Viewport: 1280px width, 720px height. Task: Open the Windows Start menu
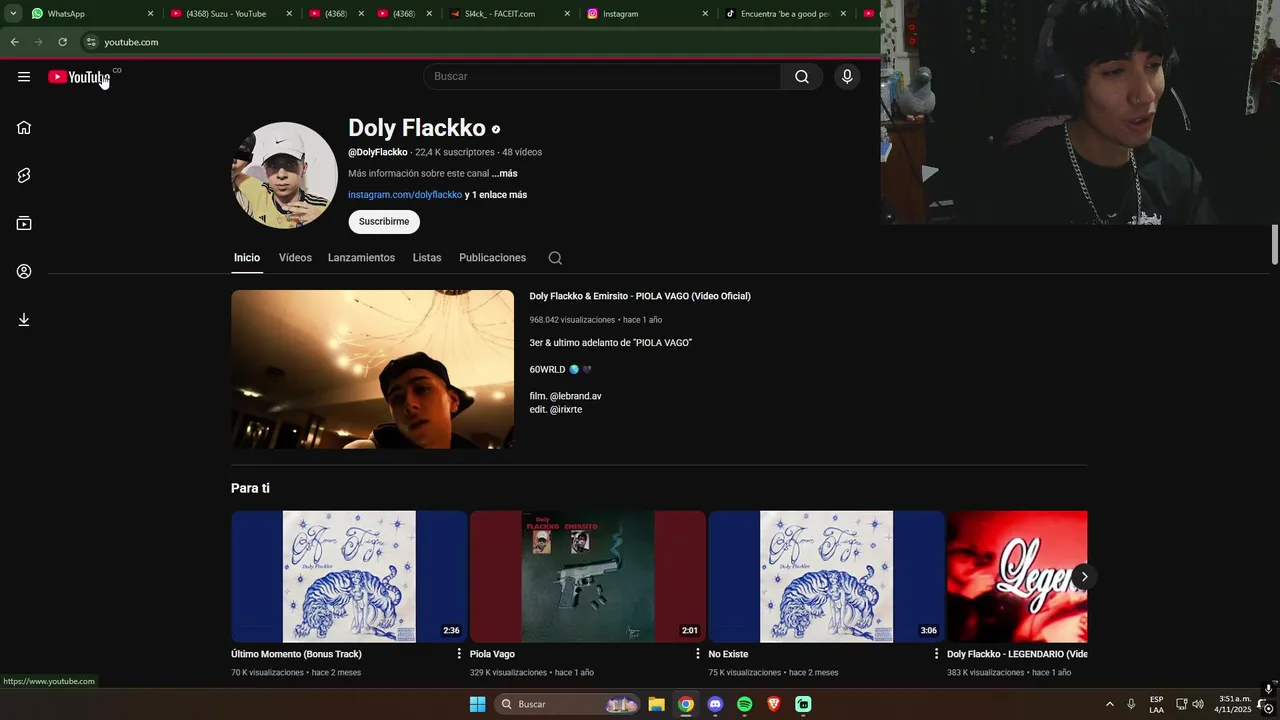pyautogui.click(x=478, y=704)
